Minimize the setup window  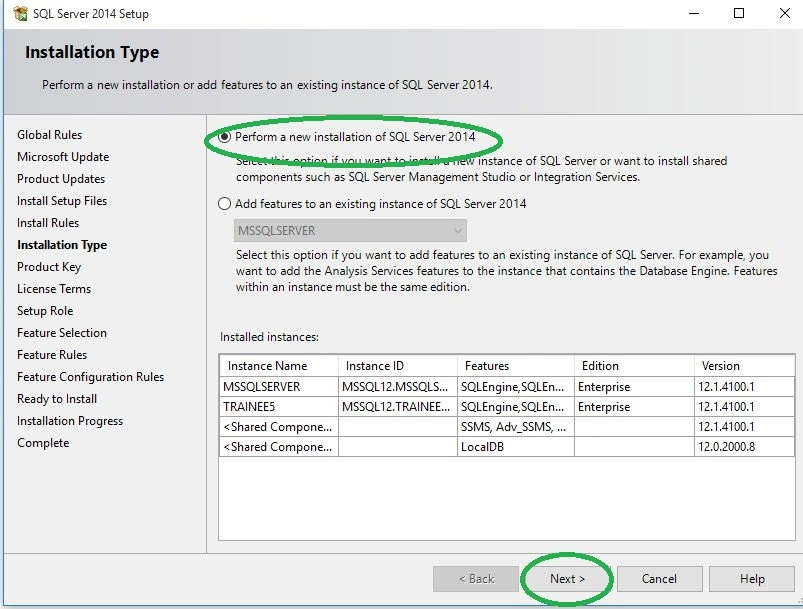click(694, 13)
